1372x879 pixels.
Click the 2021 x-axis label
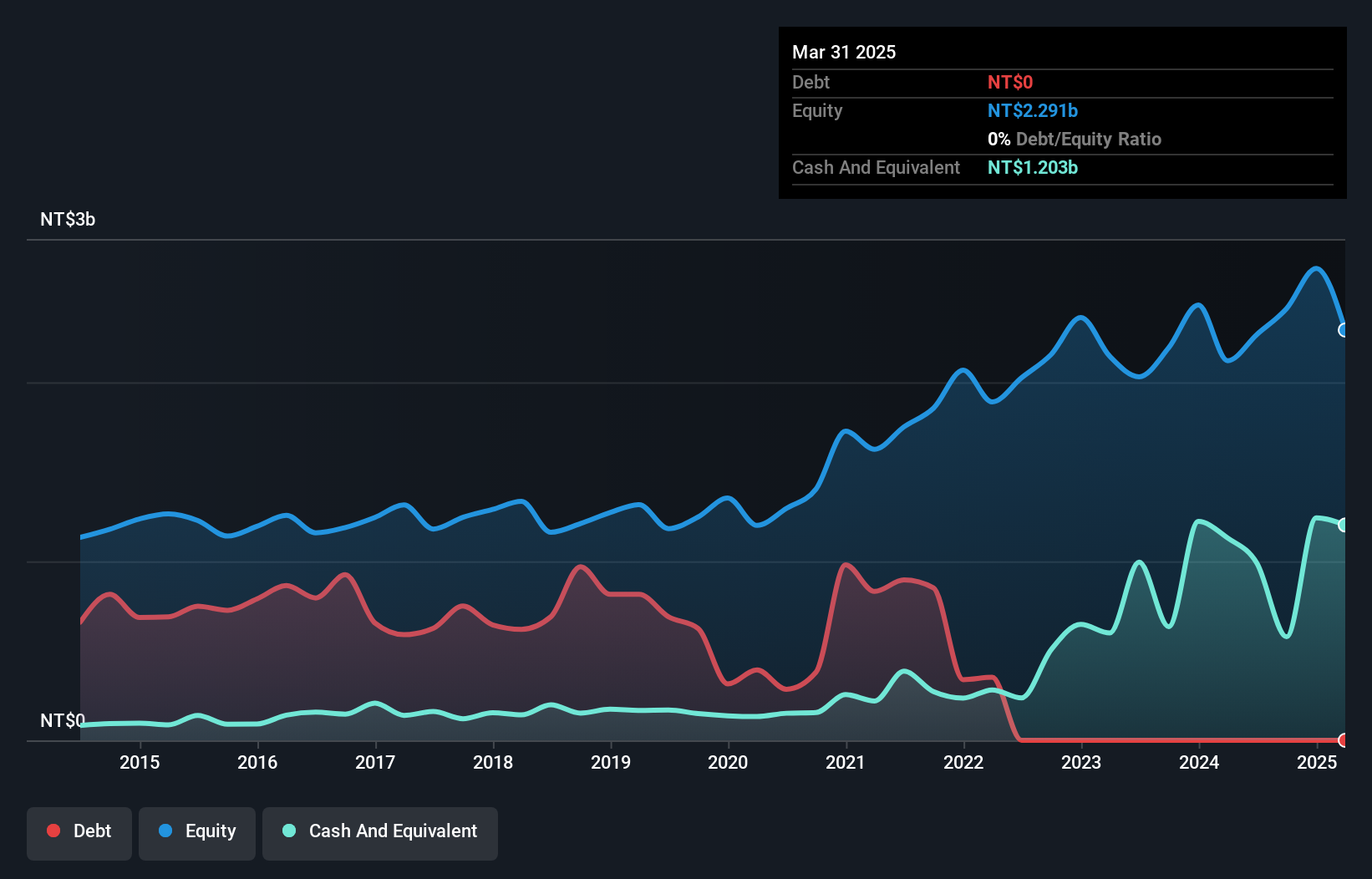[x=846, y=762]
